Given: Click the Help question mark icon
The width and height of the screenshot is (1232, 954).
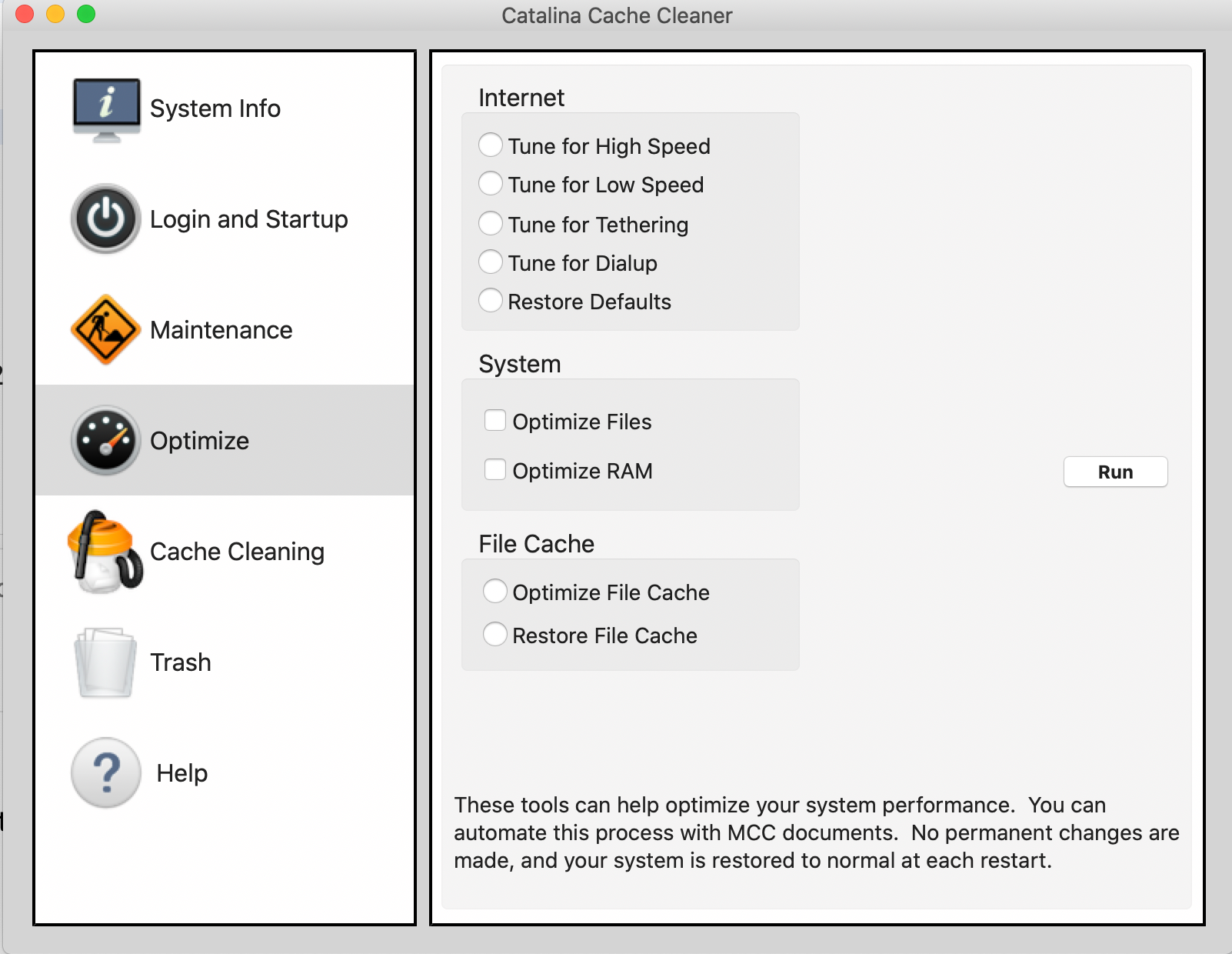Looking at the screenshot, I should click(105, 773).
